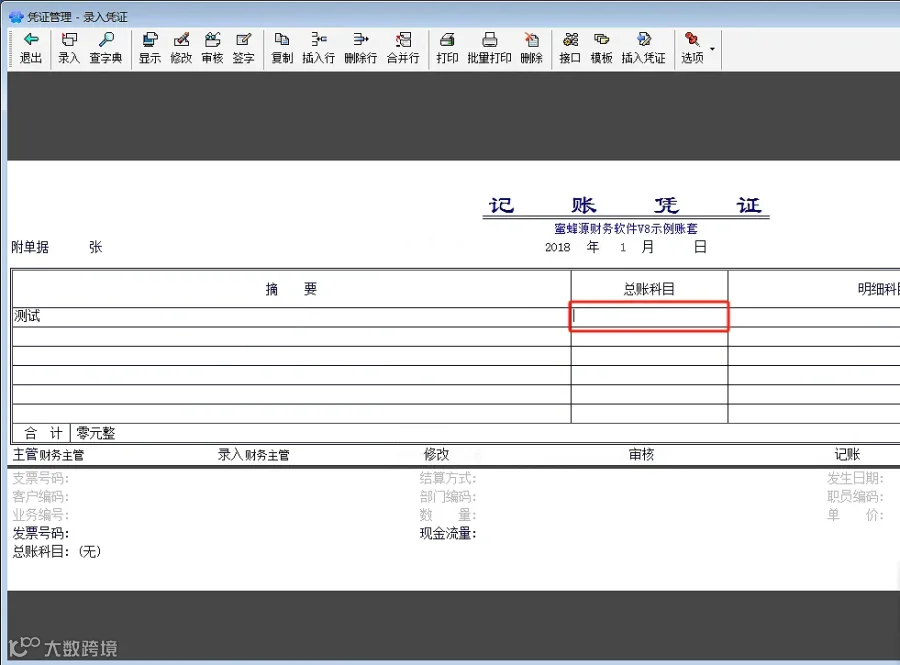Image resolution: width=900 pixels, height=665 pixels.
Task: Click the 复制 copy voucher icon
Action: [282, 48]
